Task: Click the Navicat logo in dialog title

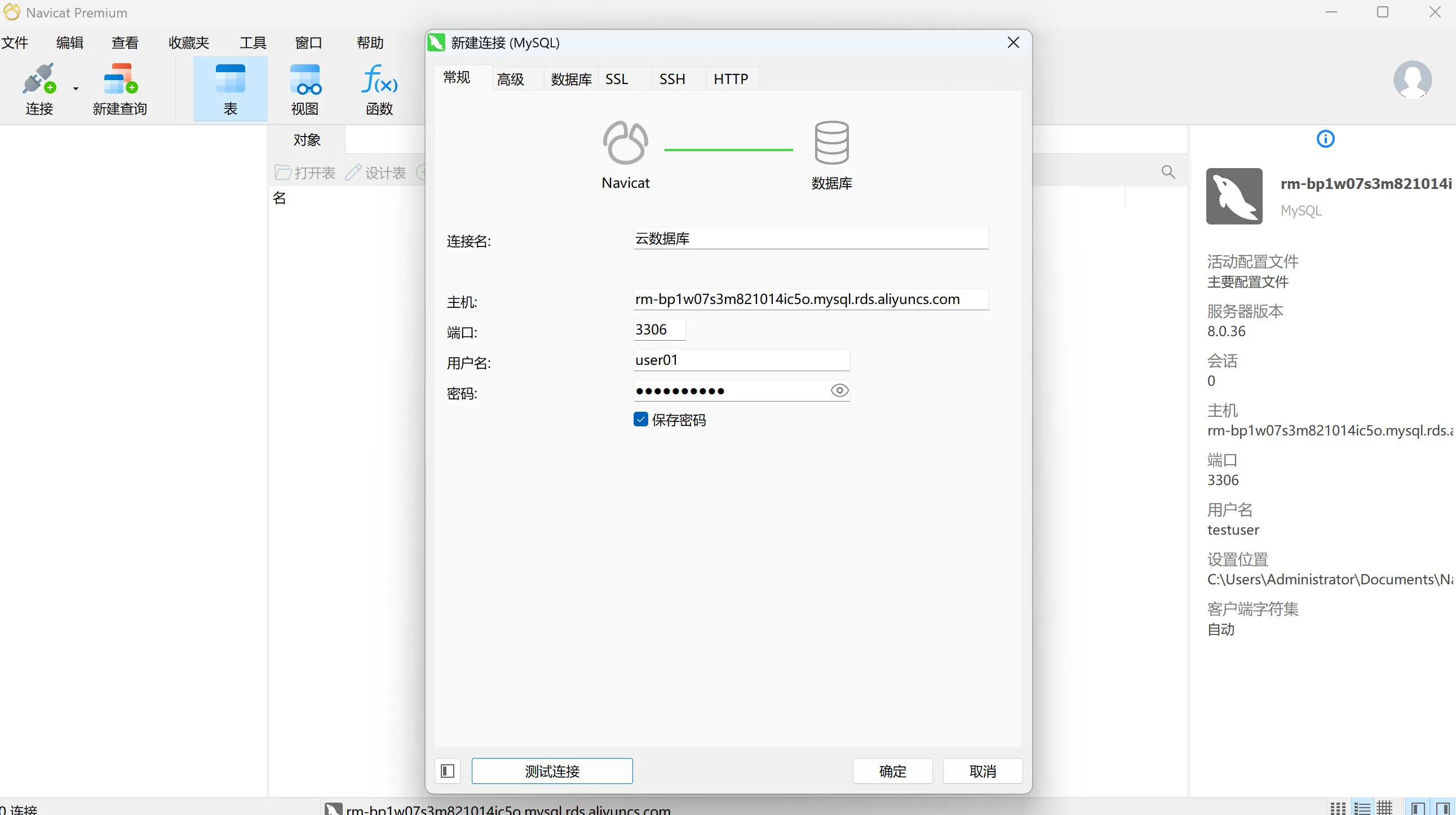Action: coord(436,42)
